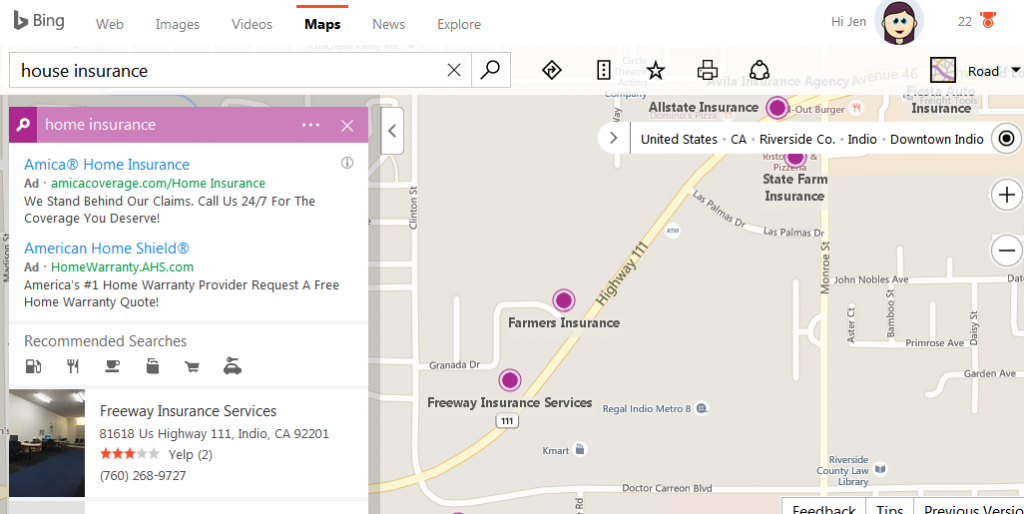Click Freeway Insurance Services listing photo
This screenshot has width=1024, height=514.
tap(46, 443)
